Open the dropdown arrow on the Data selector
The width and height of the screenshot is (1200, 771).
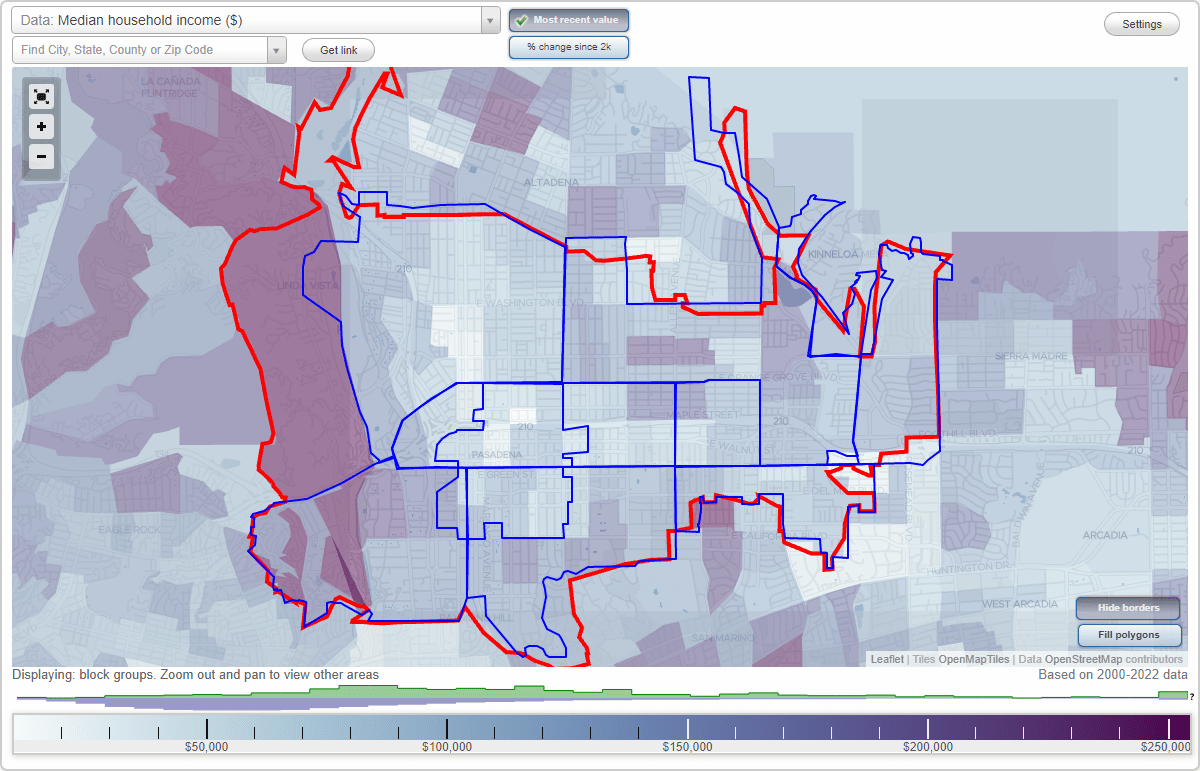click(488, 19)
